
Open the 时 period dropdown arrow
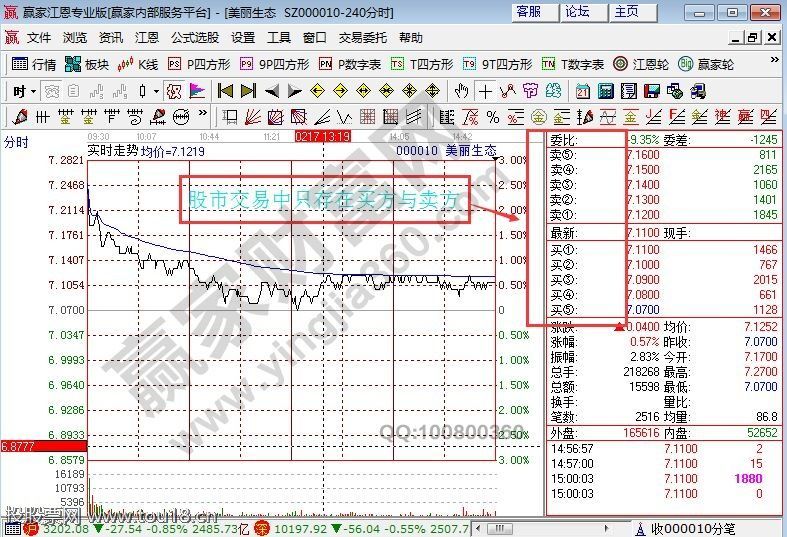pyautogui.click(x=34, y=92)
